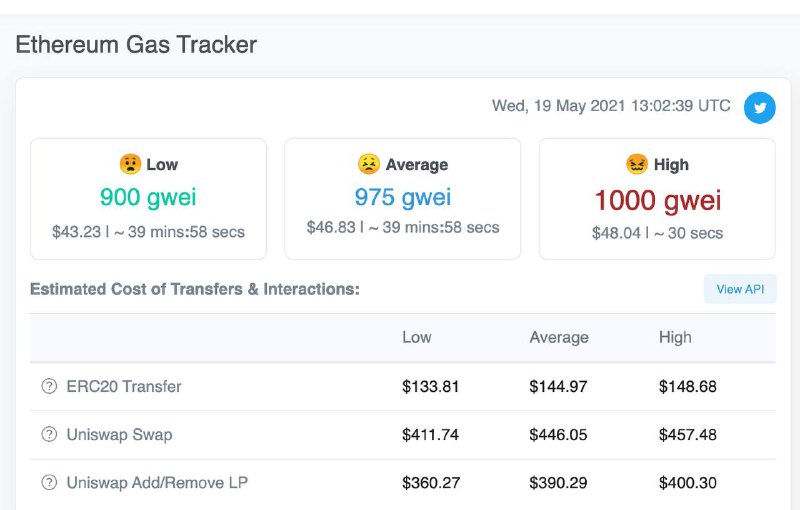Click the Twitter share icon
The width and height of the screenshot is (800, 510).
[x=760, y=108]
